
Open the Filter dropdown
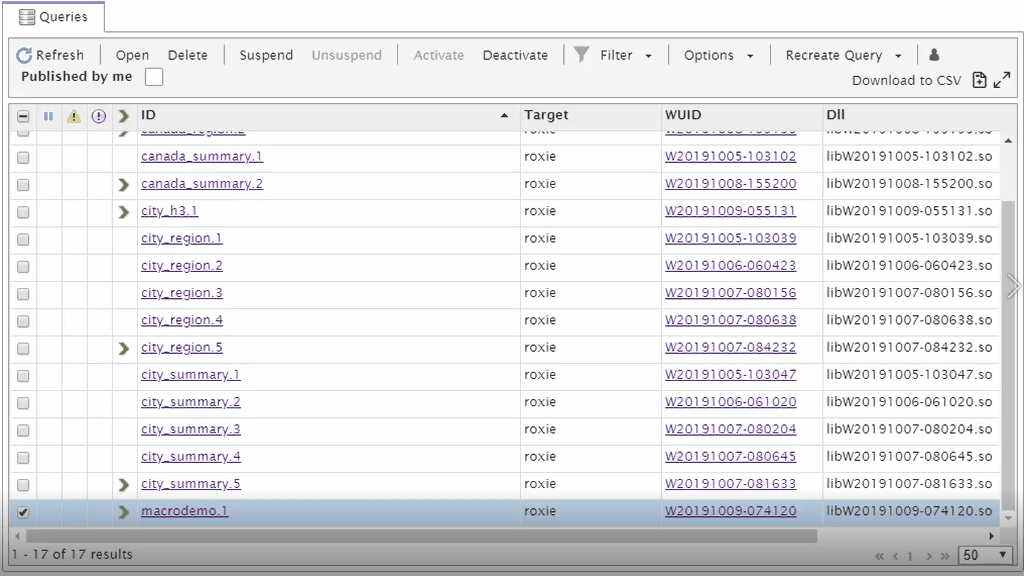648,56
